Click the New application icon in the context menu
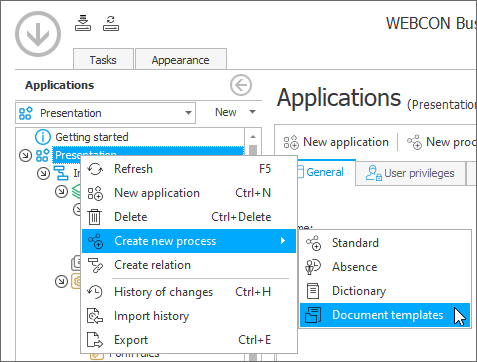 point(95,193)
